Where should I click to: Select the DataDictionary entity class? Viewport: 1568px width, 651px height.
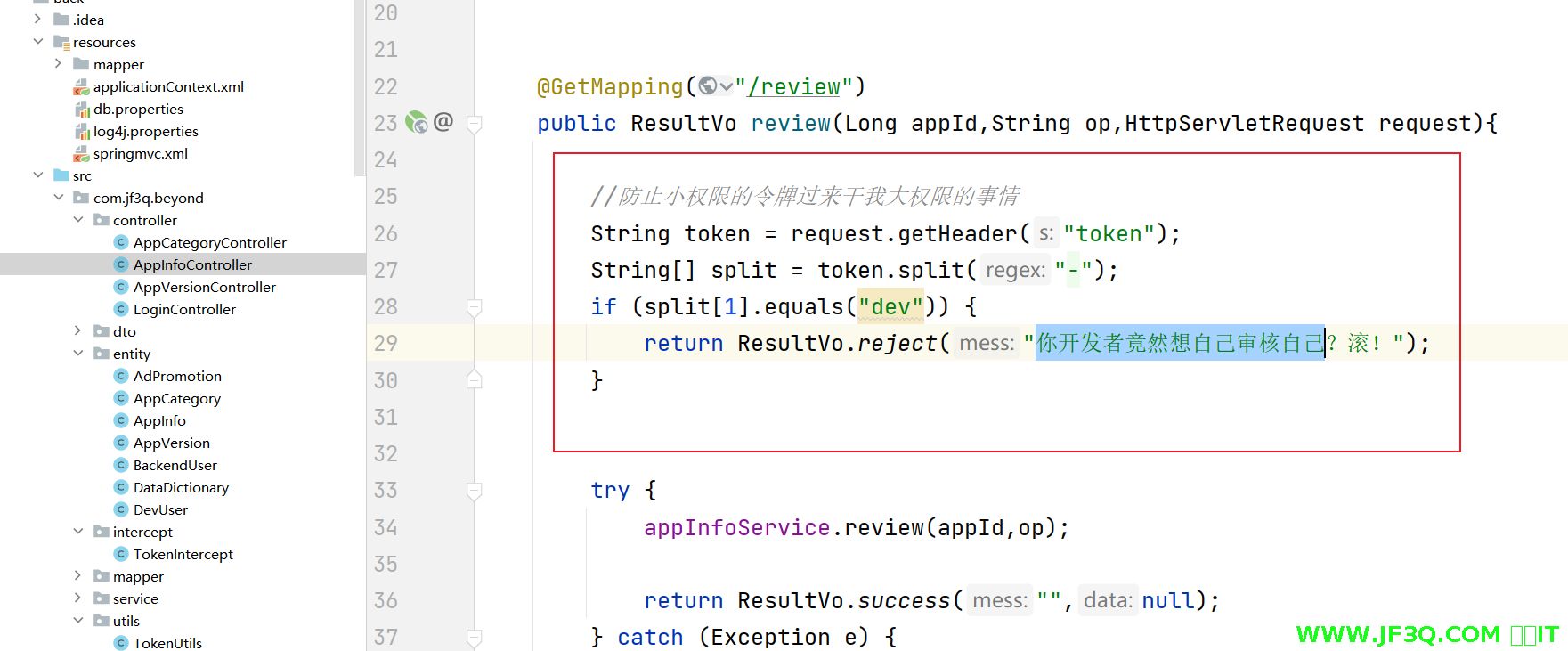[x=181, y=487]
